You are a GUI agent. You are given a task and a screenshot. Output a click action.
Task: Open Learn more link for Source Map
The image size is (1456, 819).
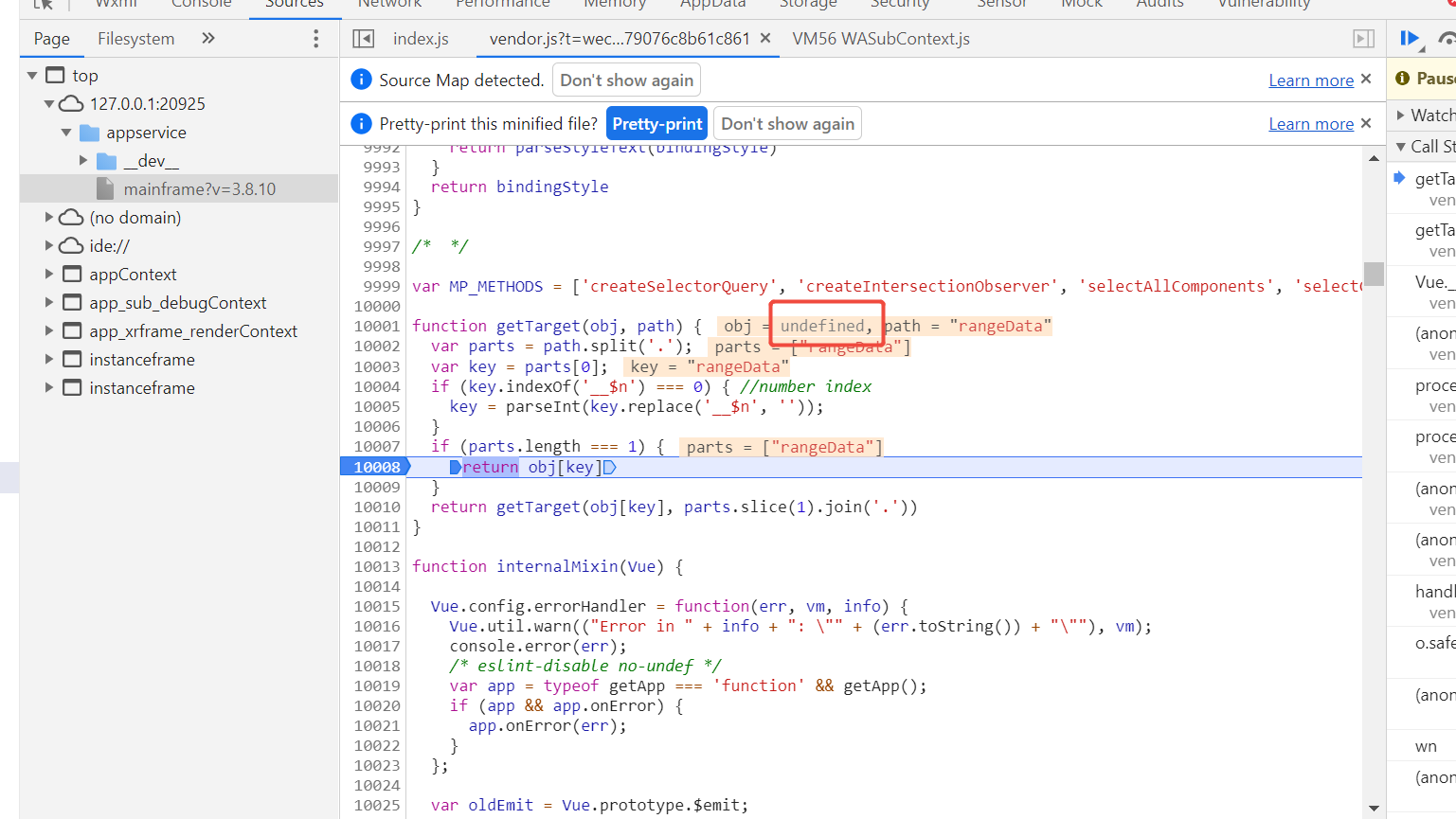pos(1310,80)
